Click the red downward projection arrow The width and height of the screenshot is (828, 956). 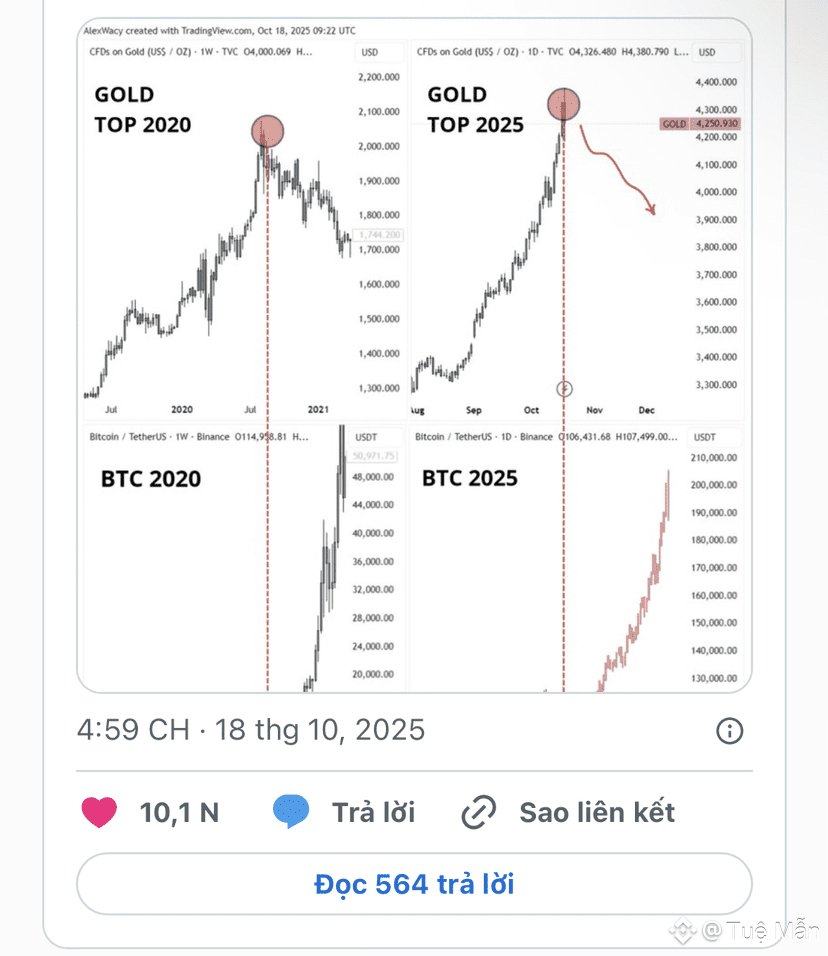[x=620, y=170]
